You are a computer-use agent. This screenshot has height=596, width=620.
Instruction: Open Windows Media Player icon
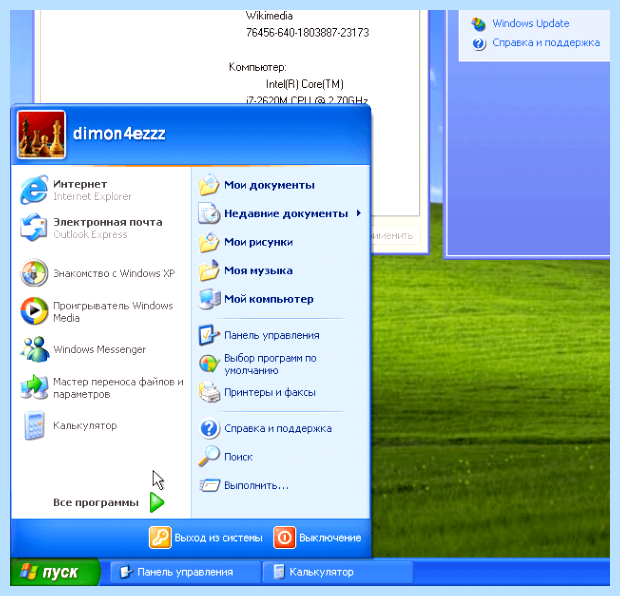[34, 311]
